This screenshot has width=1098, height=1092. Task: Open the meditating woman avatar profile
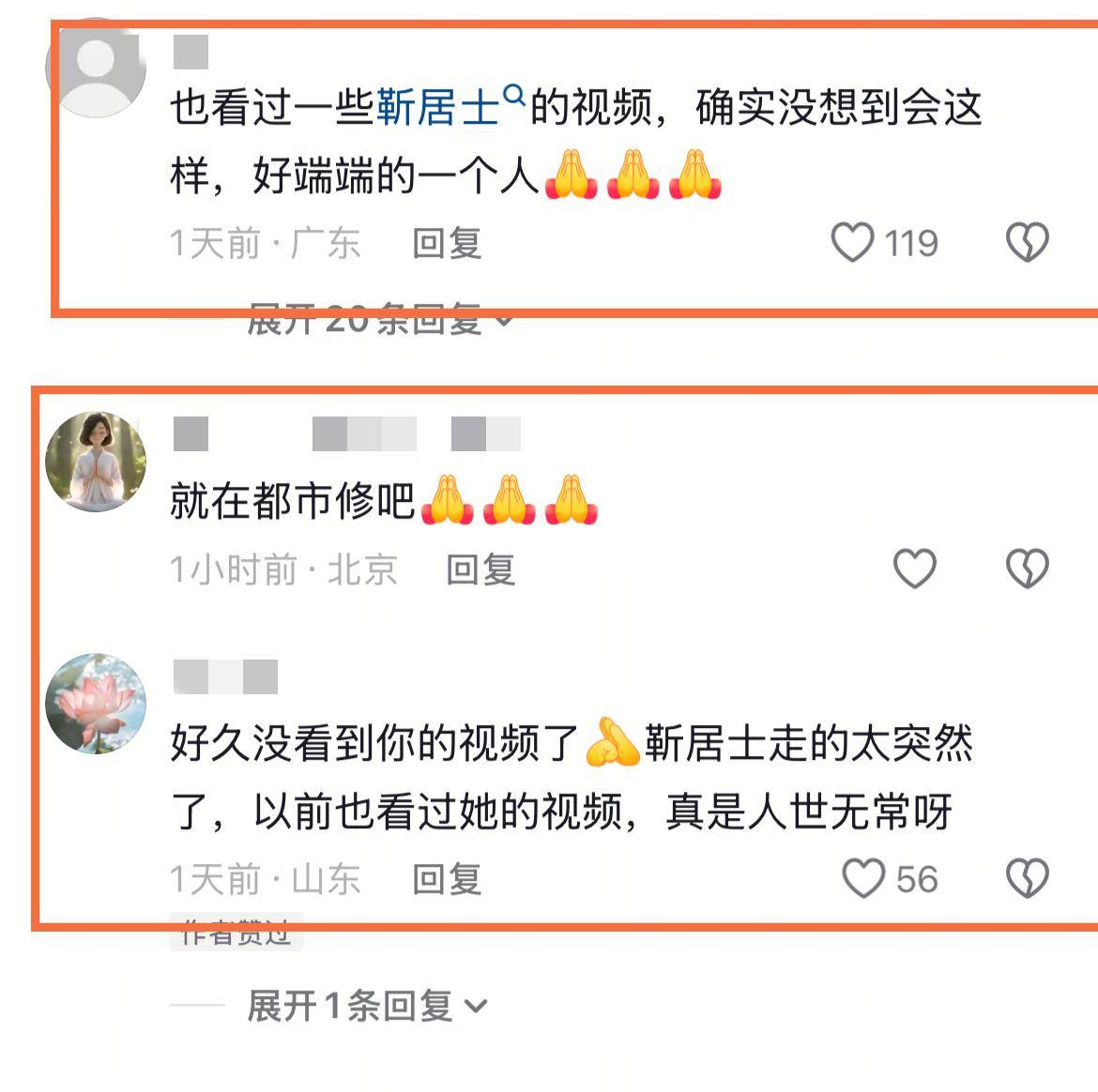click(96, 462)
